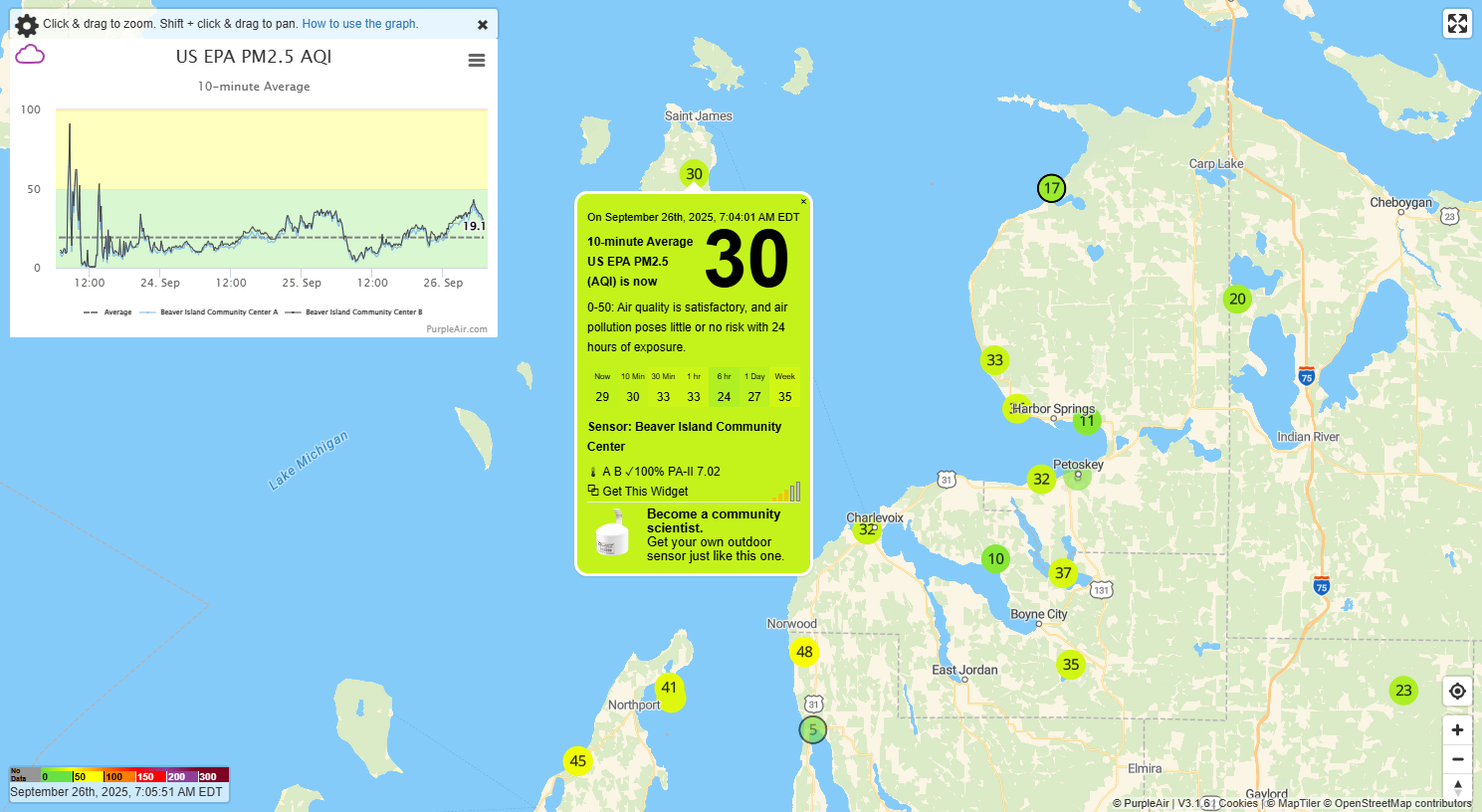This screenshot has height=812, width=1482.
Task: Select the 6 hr average column
Action: pos(724,387)
